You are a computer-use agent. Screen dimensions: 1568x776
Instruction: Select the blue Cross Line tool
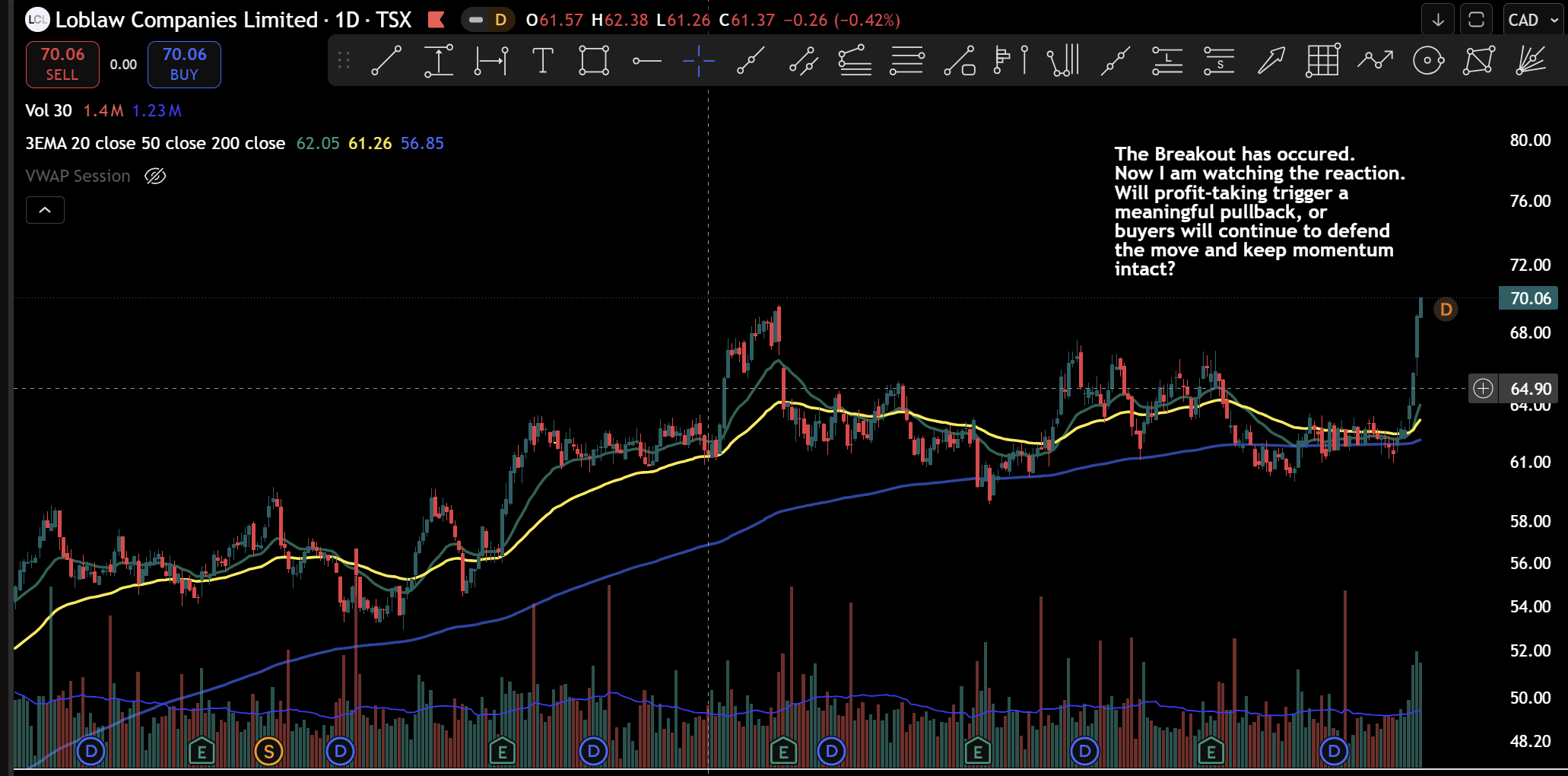(x=698, y=61)
